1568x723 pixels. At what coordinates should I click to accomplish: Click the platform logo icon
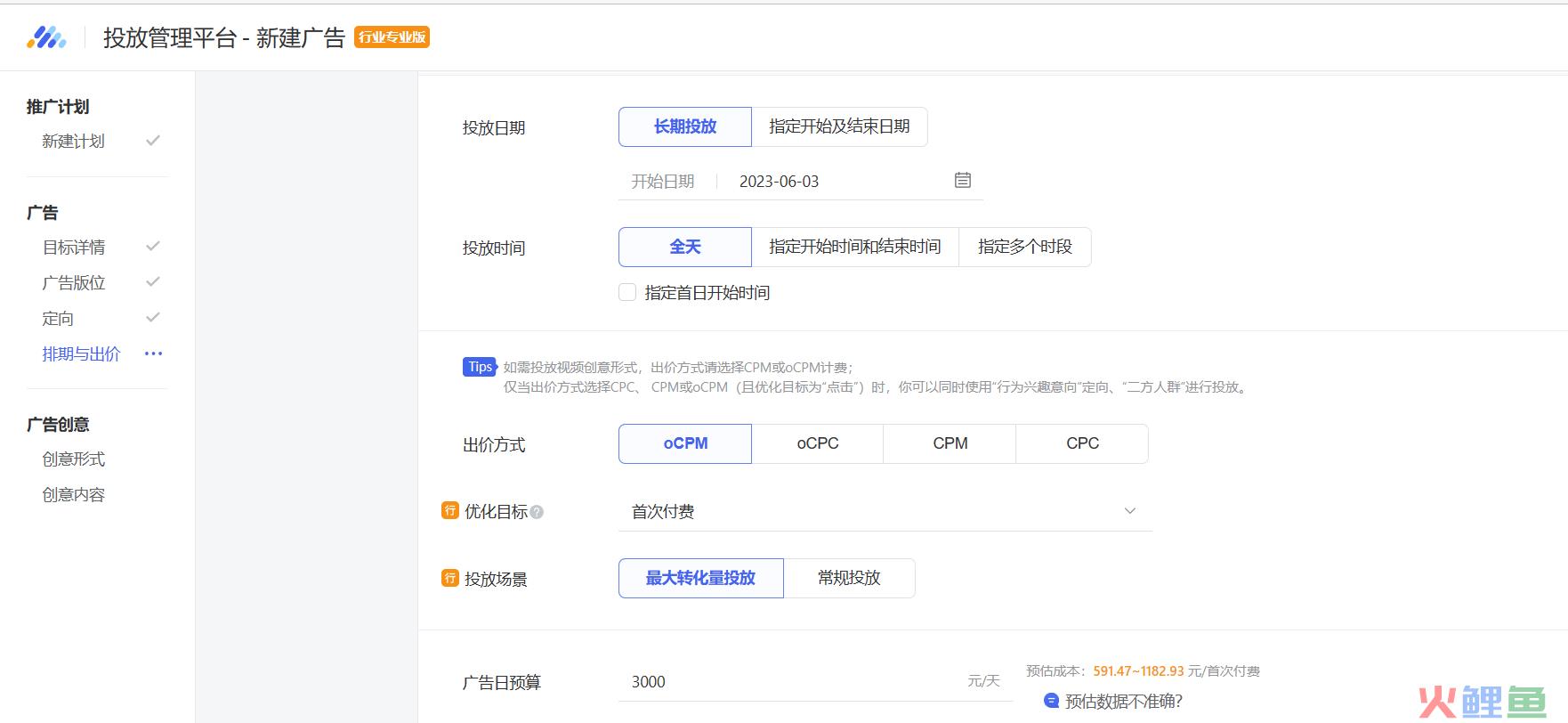pos(46,37)
